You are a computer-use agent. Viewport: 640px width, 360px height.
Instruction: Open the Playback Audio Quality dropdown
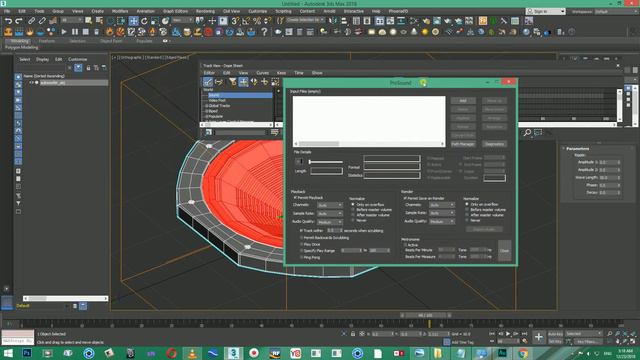coord(330,222)
